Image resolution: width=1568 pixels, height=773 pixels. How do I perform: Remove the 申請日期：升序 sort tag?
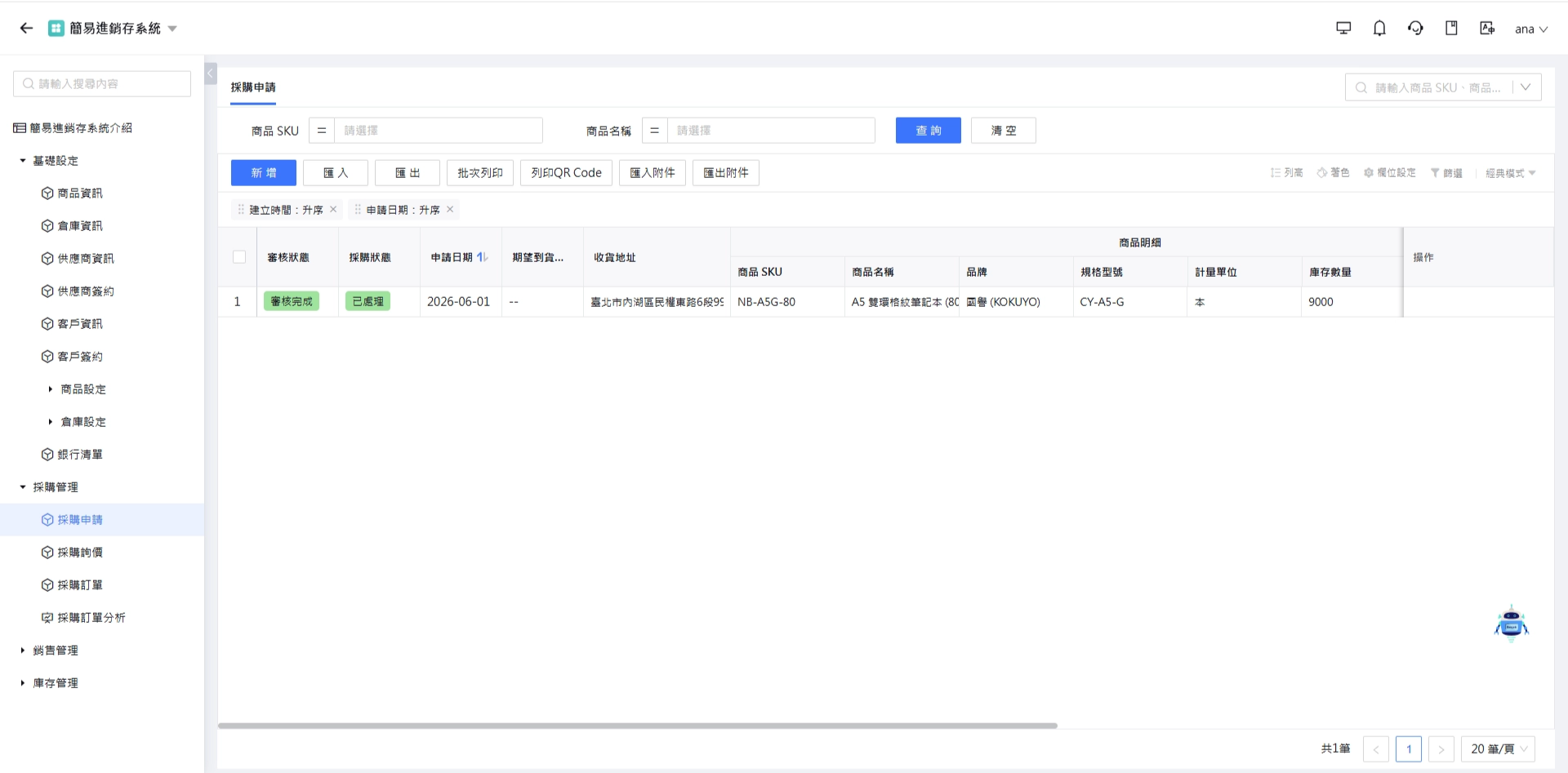pos(450,210)
